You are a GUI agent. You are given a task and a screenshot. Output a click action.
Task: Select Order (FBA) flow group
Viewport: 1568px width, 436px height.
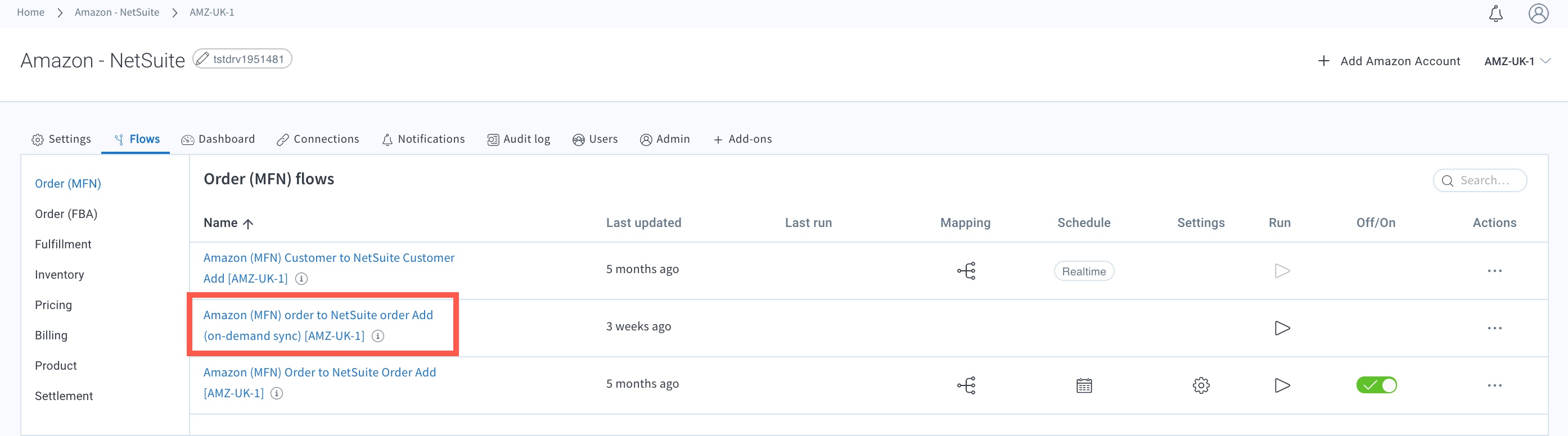pos(66,214)
